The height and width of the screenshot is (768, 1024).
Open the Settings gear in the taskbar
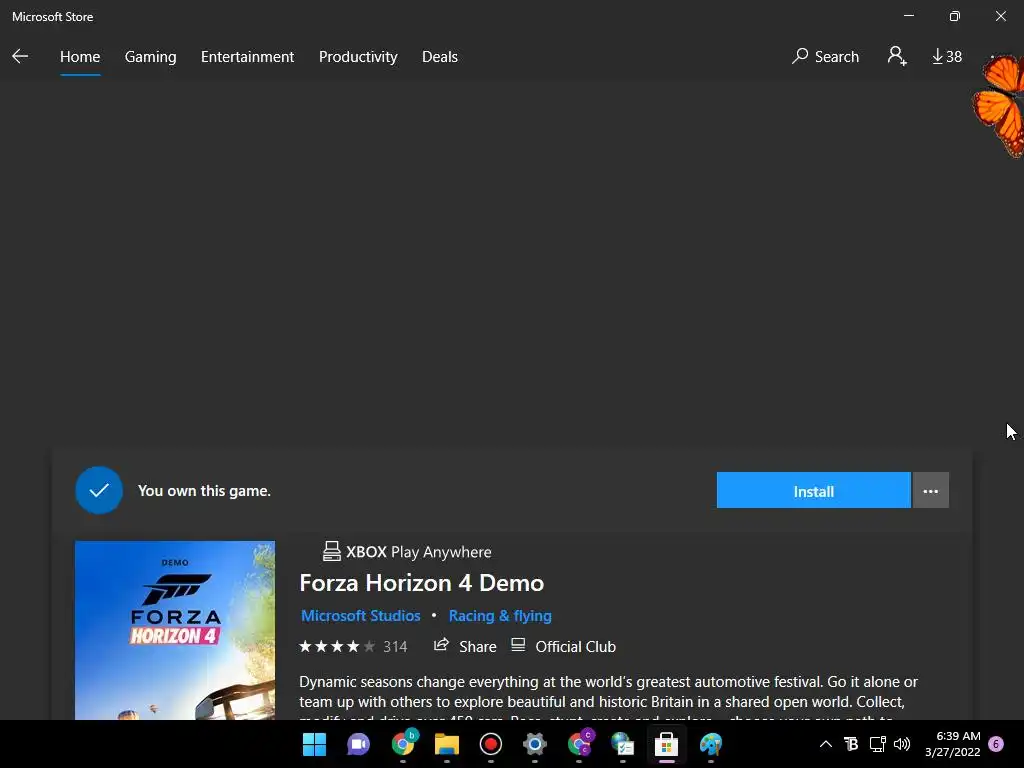pyautogui.click(x=534, y=744)
